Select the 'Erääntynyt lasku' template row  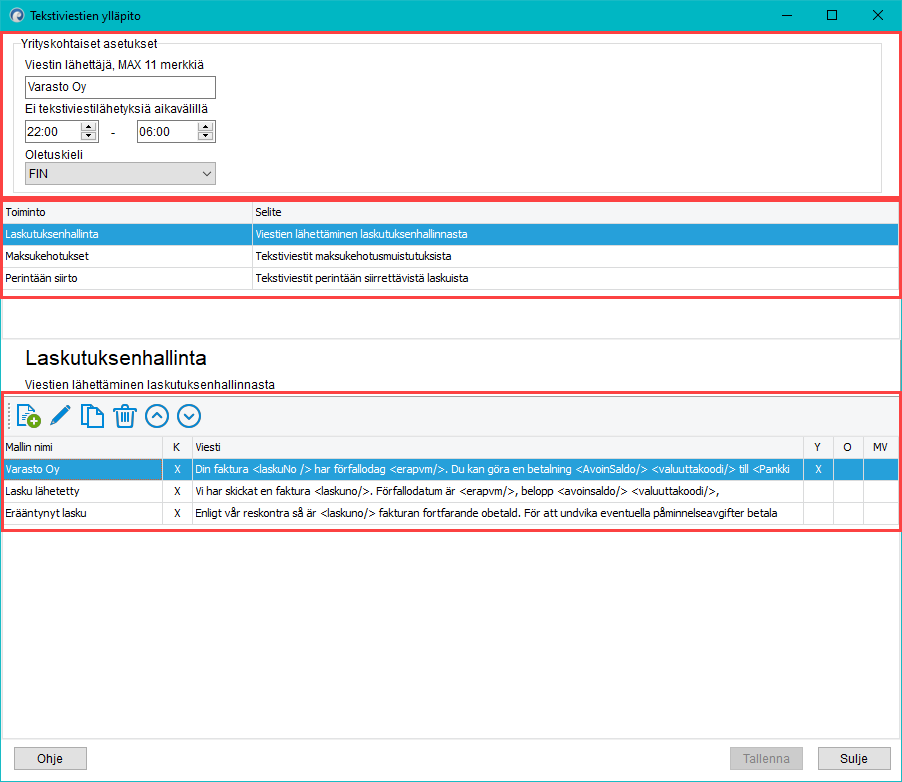[x=450, y=513]
